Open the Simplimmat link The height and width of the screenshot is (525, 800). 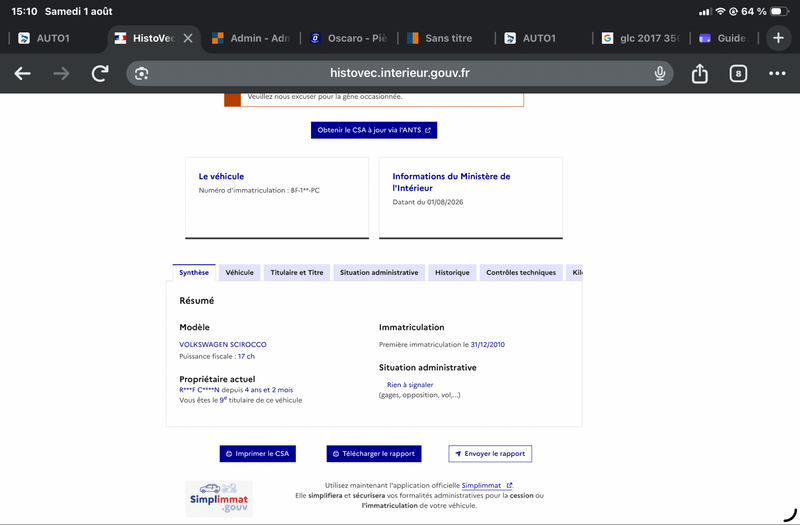tap(486, 486)
